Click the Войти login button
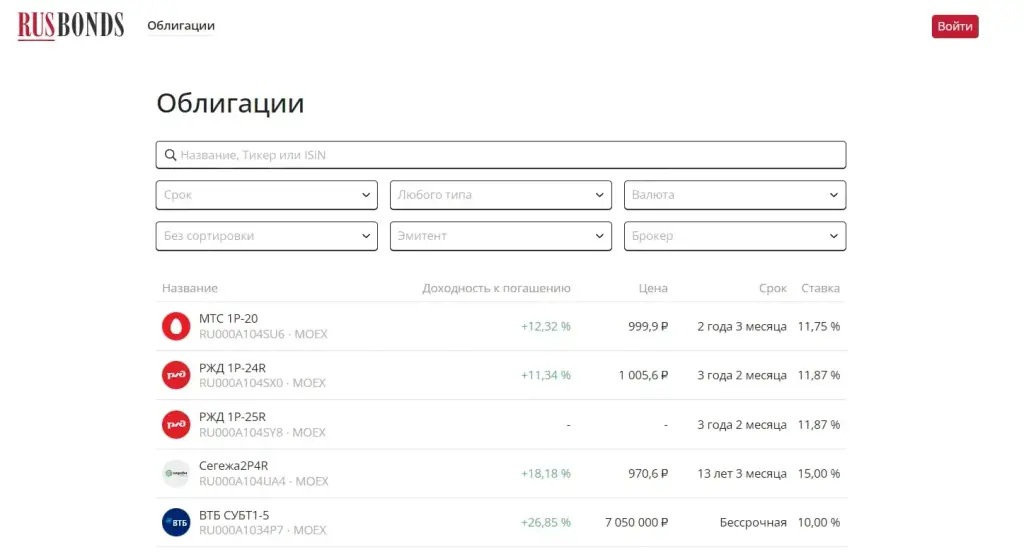 [955, 26]
